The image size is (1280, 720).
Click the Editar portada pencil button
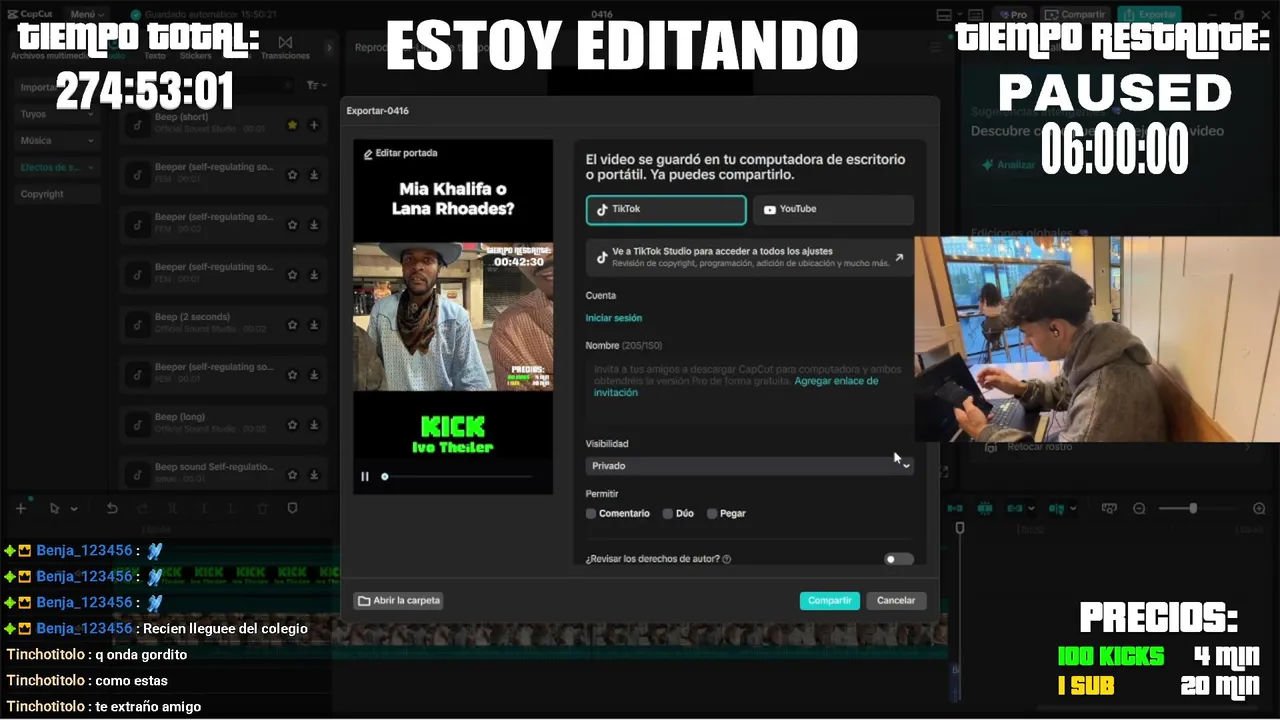pyautogui.click(x=400, y=153)
